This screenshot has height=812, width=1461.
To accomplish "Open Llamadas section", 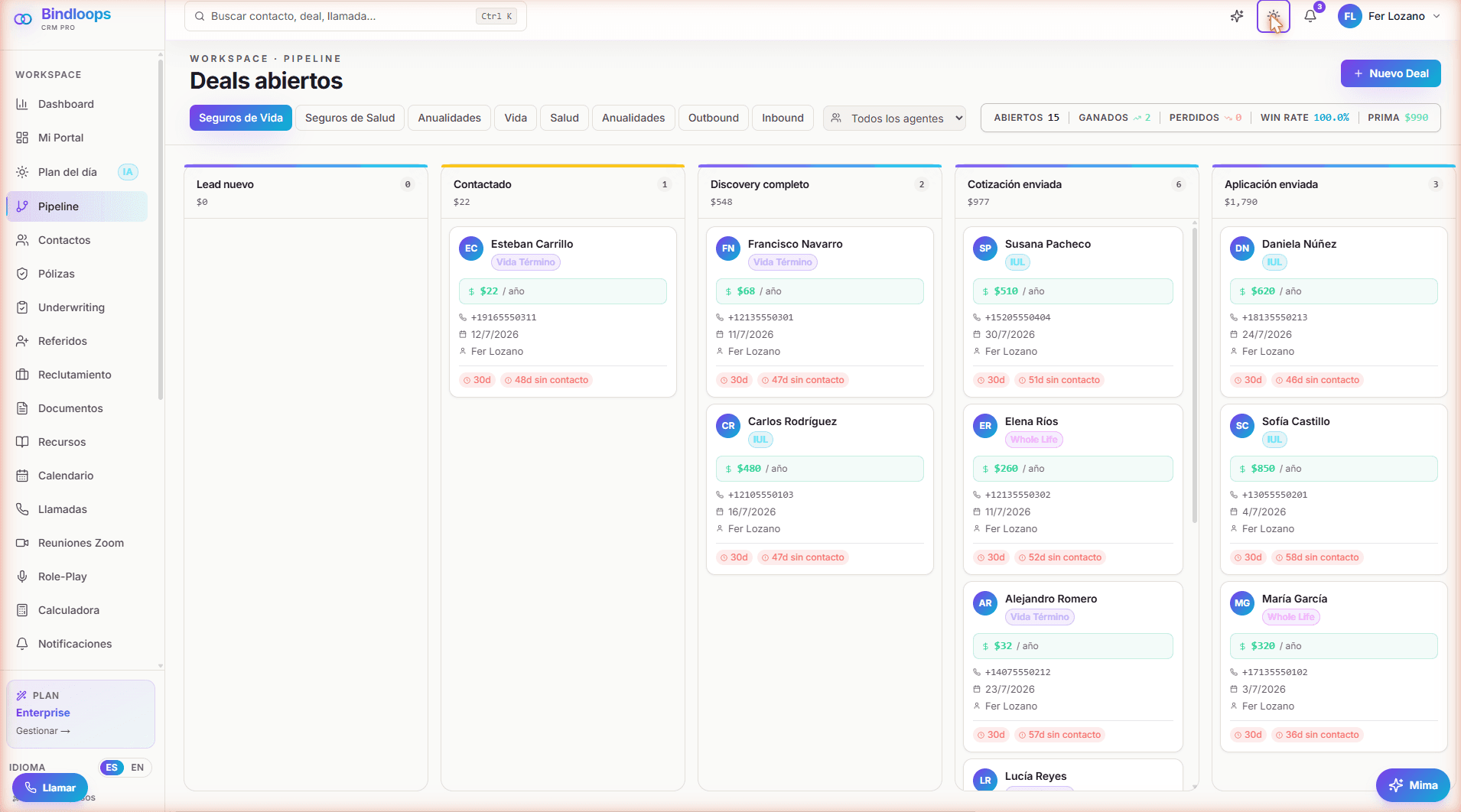I will 76,509.
